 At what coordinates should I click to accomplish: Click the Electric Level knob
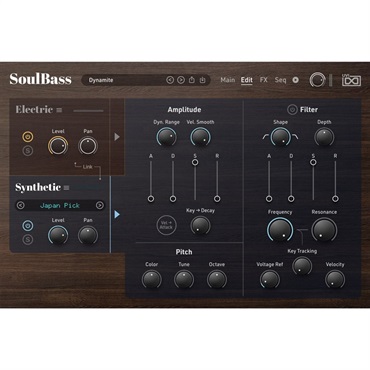[x=58, y=146]
